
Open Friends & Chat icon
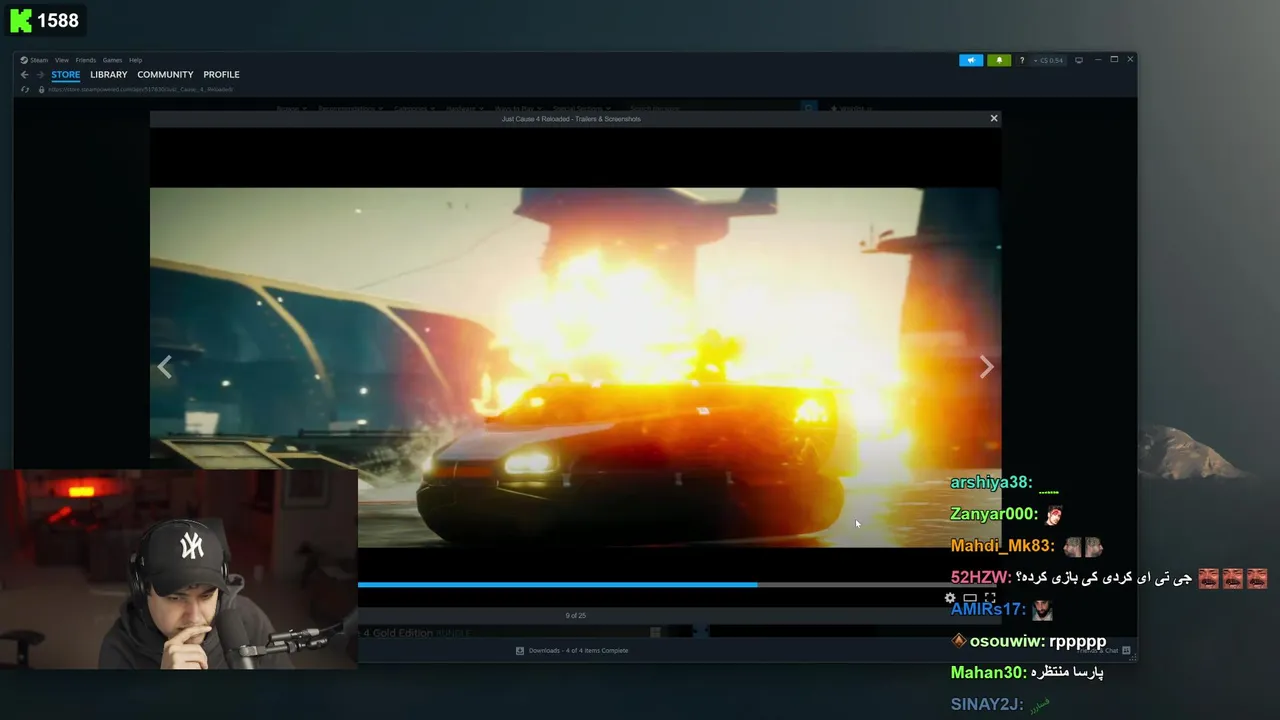coord(1126,650)
